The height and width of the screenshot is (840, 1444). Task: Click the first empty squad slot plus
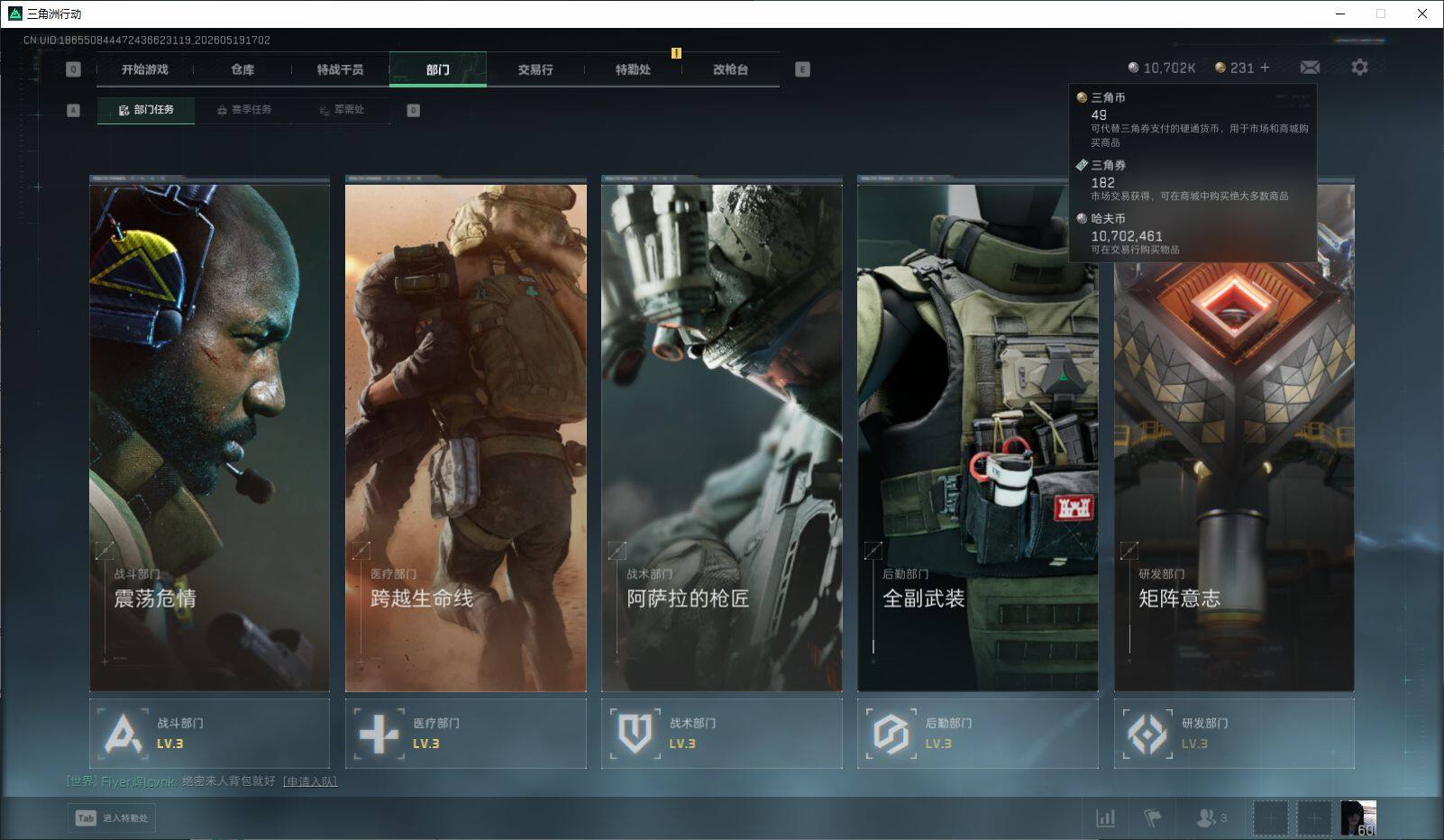pos(1270,818)
